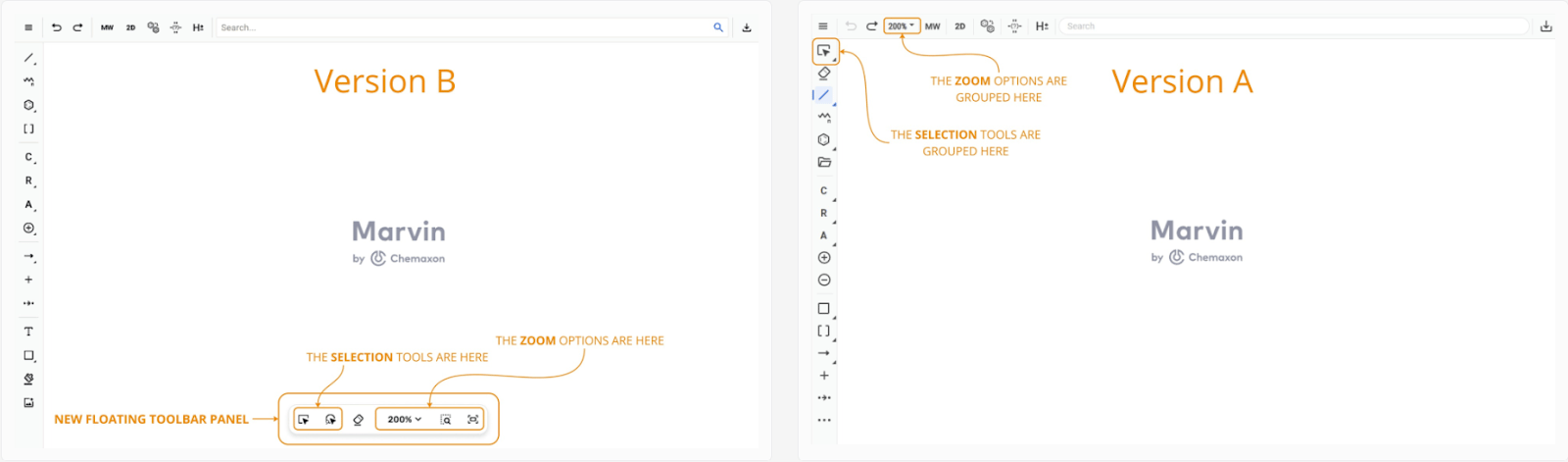The height and width of the screenshot is (462, 1568).
Task: Click the increase charge icon in Version A
Action: tap(824, 258)
